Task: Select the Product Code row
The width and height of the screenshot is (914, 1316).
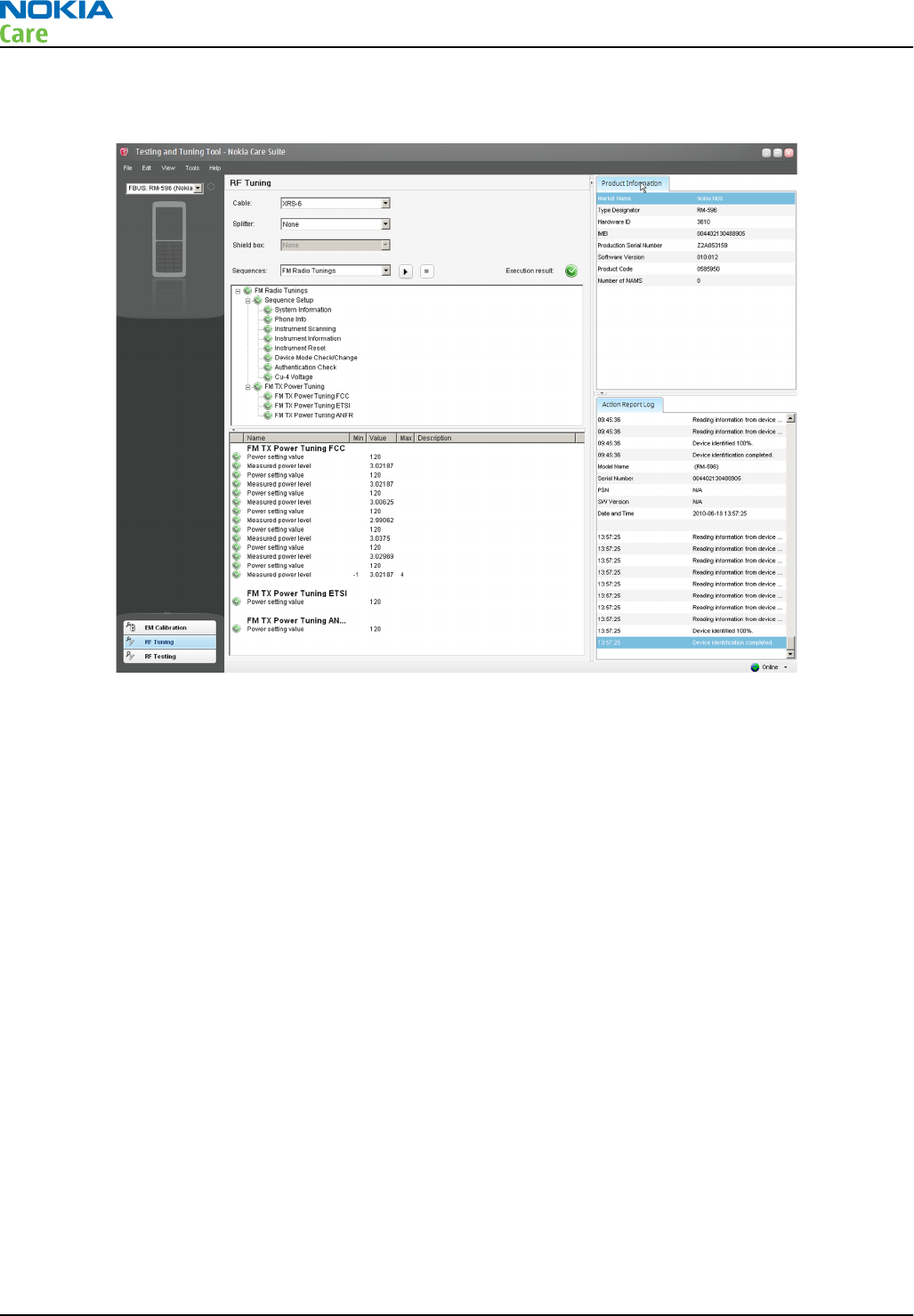Action: pos(695,269)
